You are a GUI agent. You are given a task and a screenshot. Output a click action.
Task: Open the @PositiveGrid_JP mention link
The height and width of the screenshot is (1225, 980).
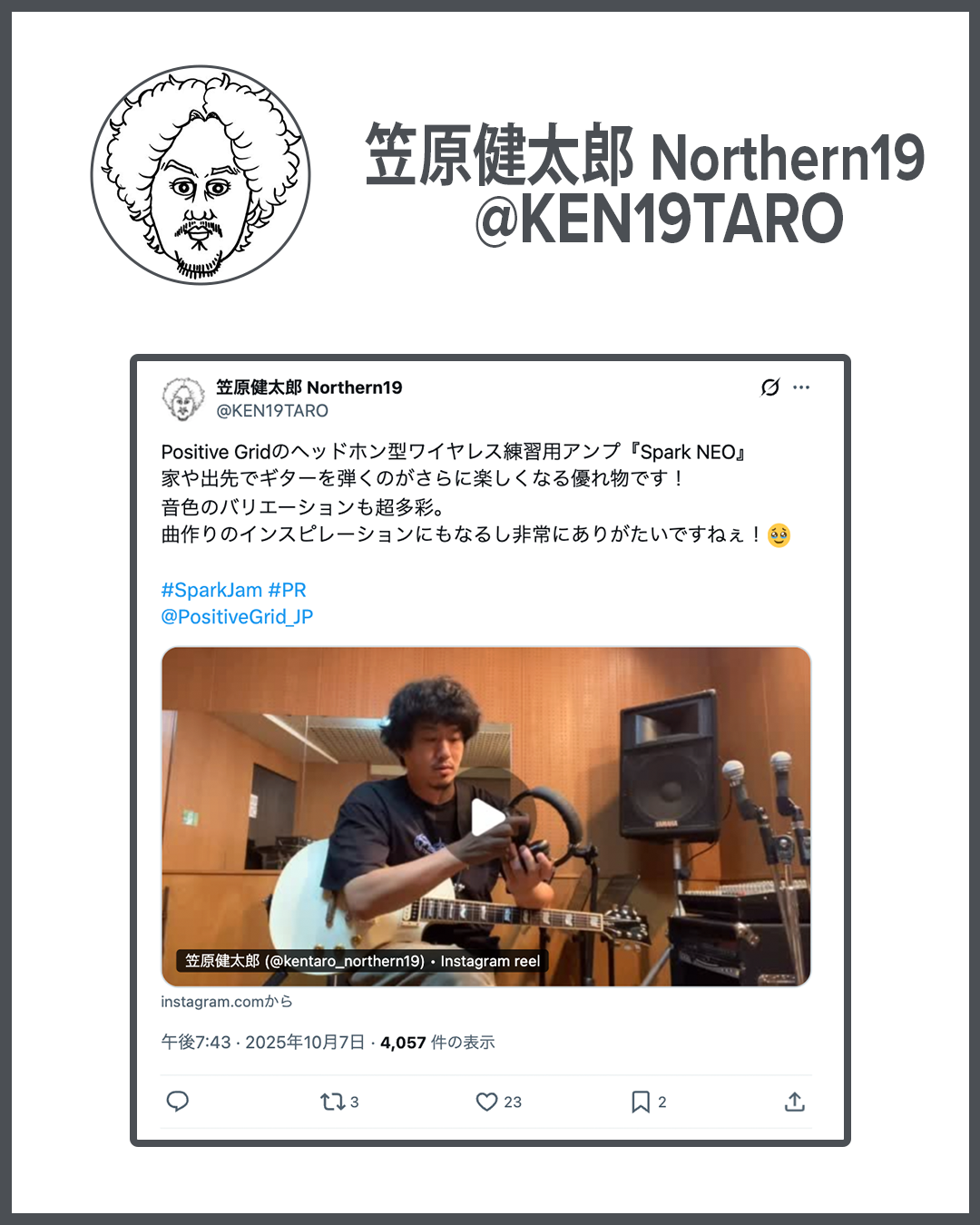pos(237,617)
